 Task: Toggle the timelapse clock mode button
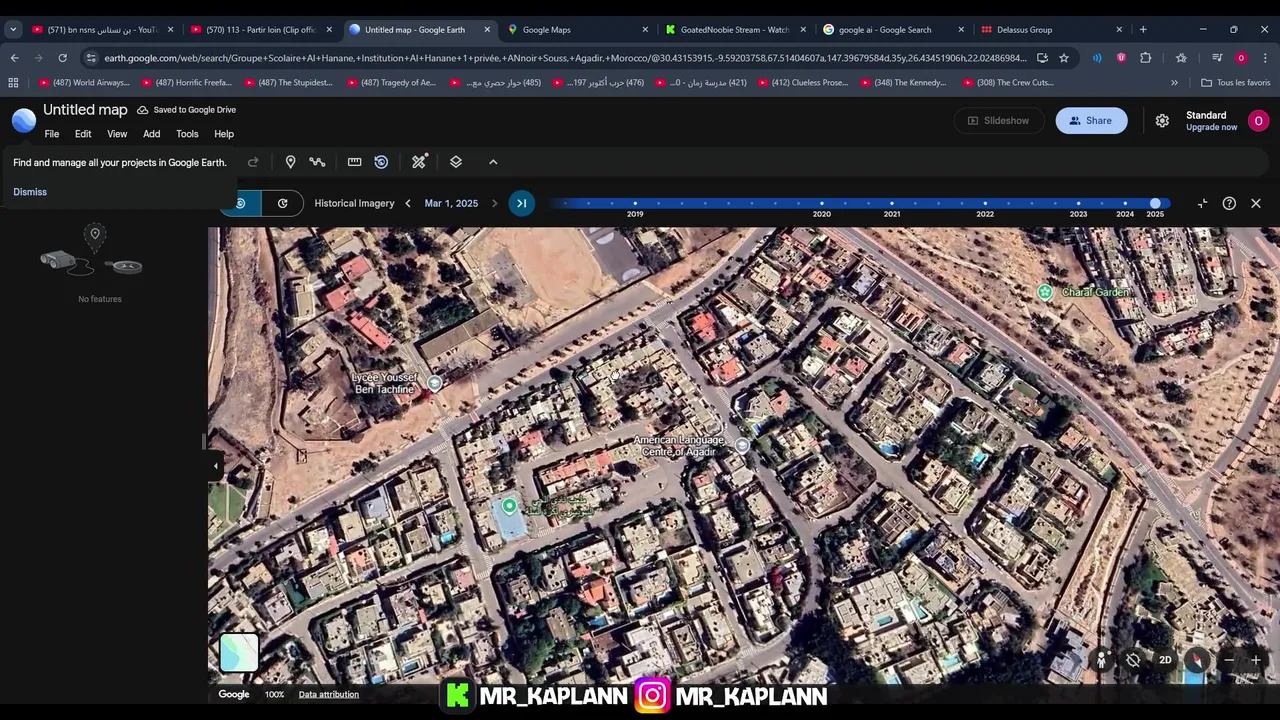pos(283,203)
